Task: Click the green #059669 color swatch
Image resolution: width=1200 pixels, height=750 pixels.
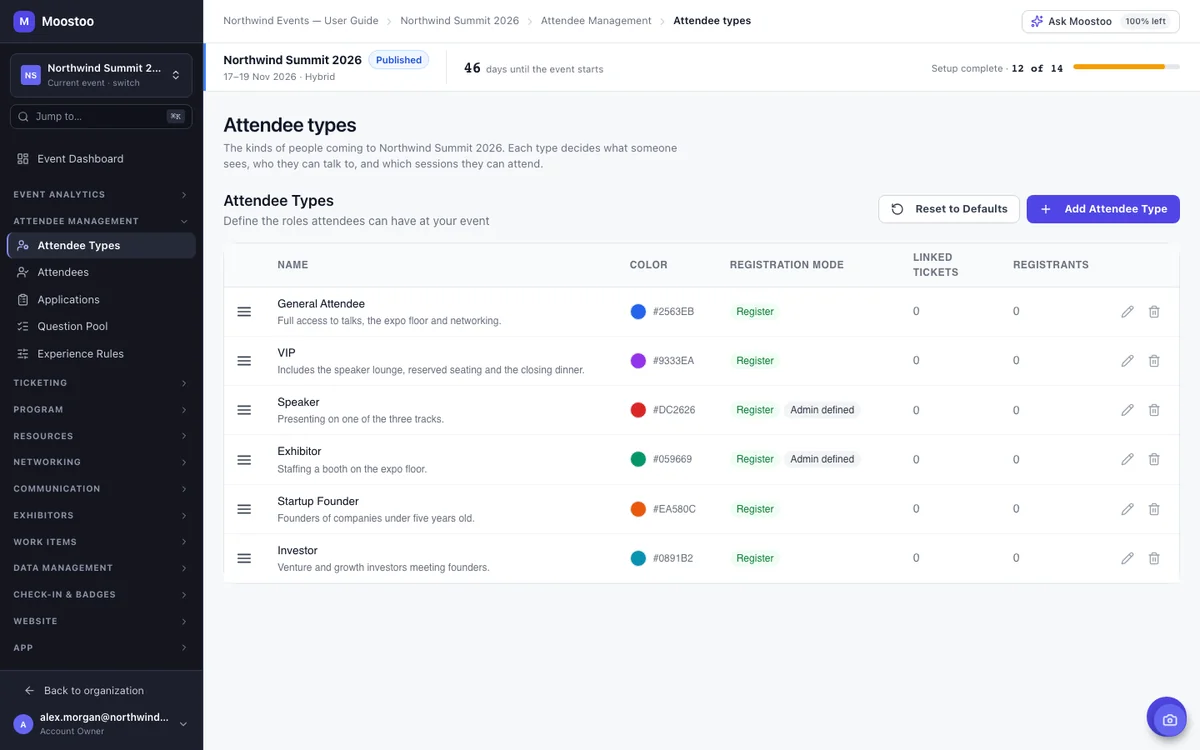Action: click(638, 459)
